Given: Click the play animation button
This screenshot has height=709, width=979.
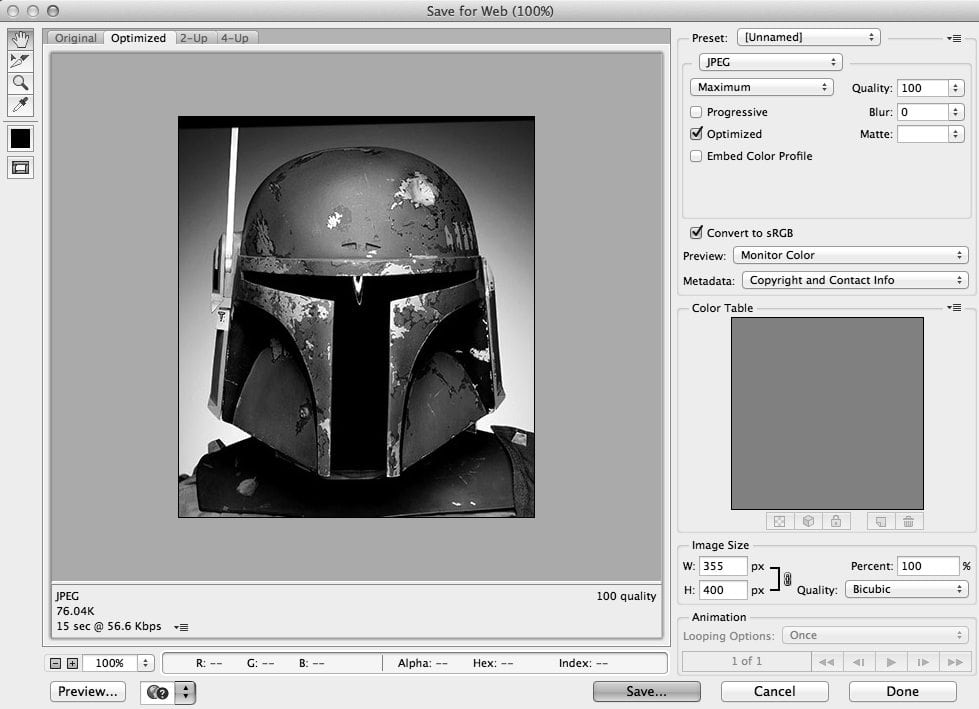Looking at the screenshot, I should (892, 662).
